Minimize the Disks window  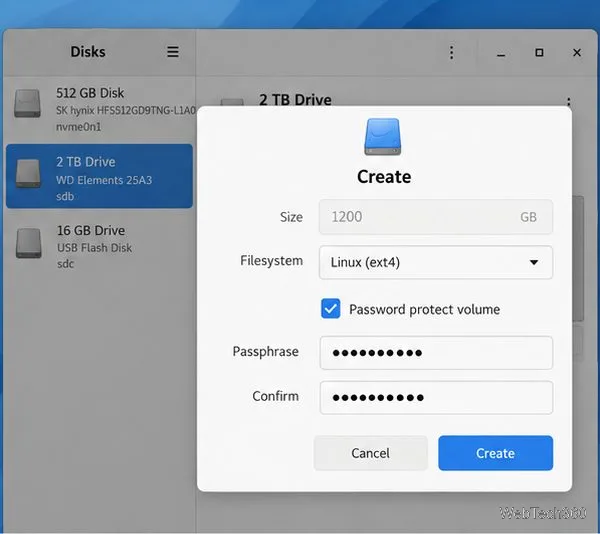[501, 53]
